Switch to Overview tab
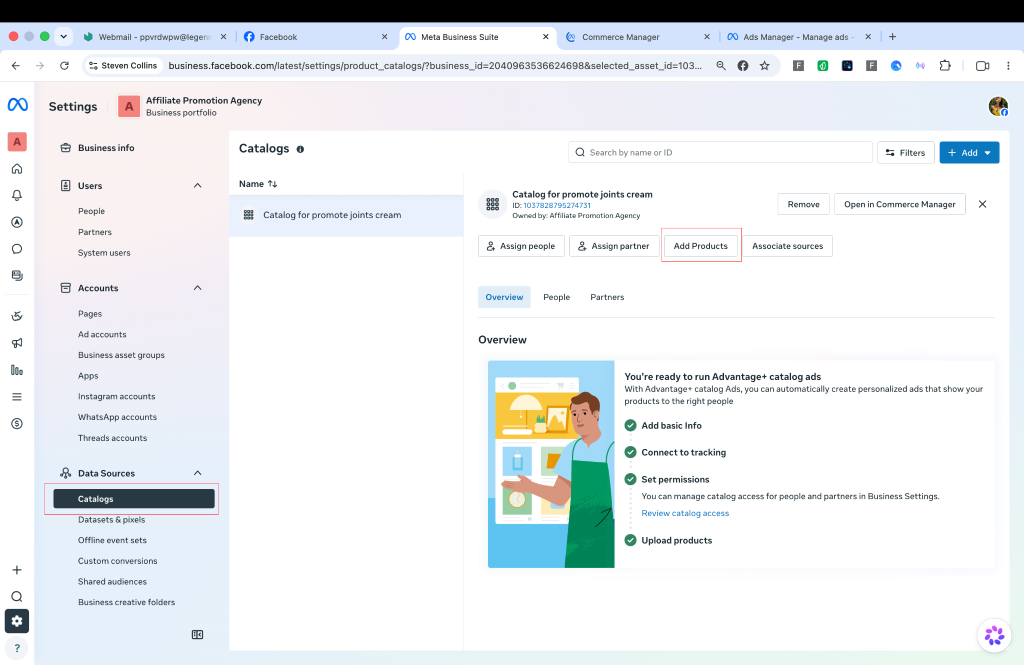This screenshot has width=1024, height=665. click(x=504, y=297)
